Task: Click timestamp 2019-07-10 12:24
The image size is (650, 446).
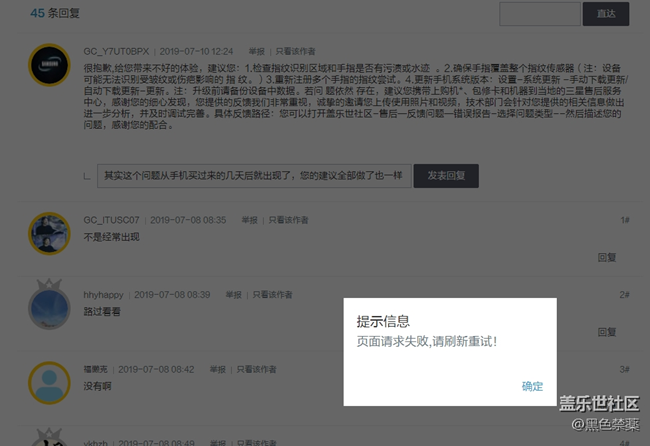Action: (x=196, y=51)
